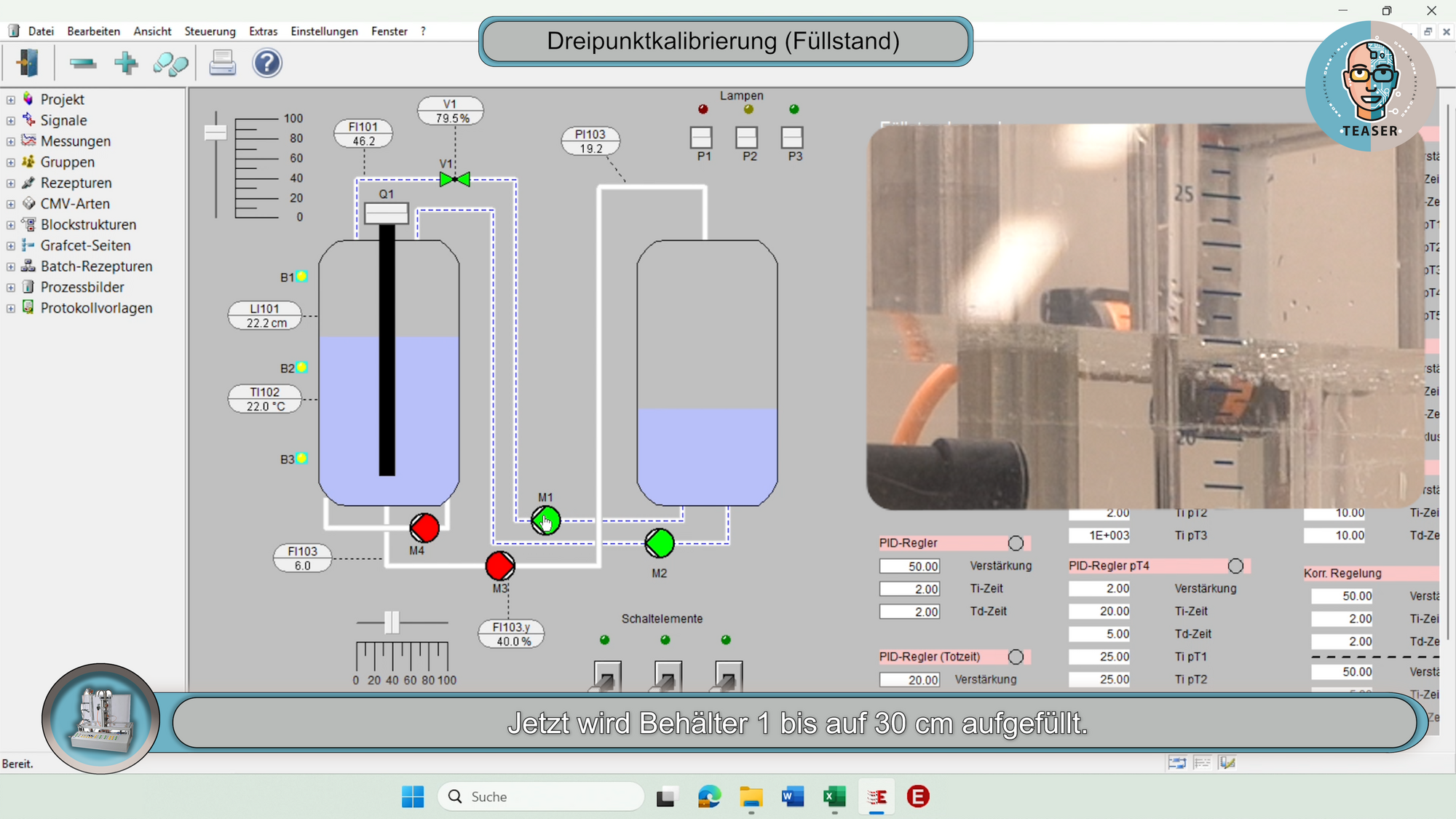Click the printer toolbar icon

222,63
